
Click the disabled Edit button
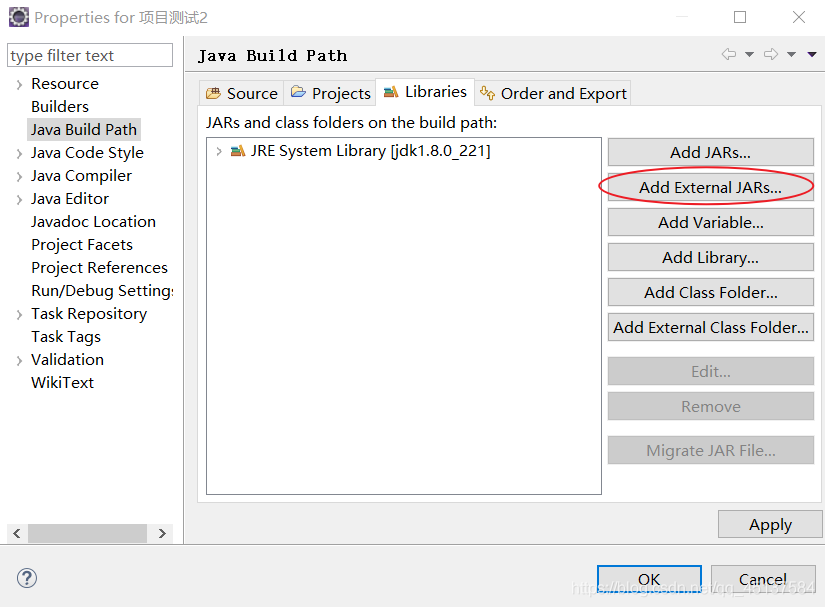coord(711,371)
